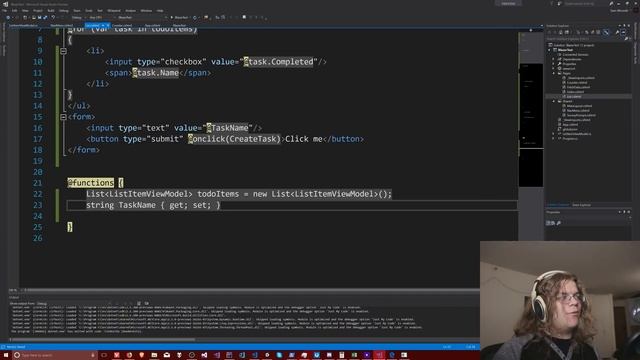Click the Refresh icon in Solution Explorer toolbar
640x360 pixels.
point(592,32)
